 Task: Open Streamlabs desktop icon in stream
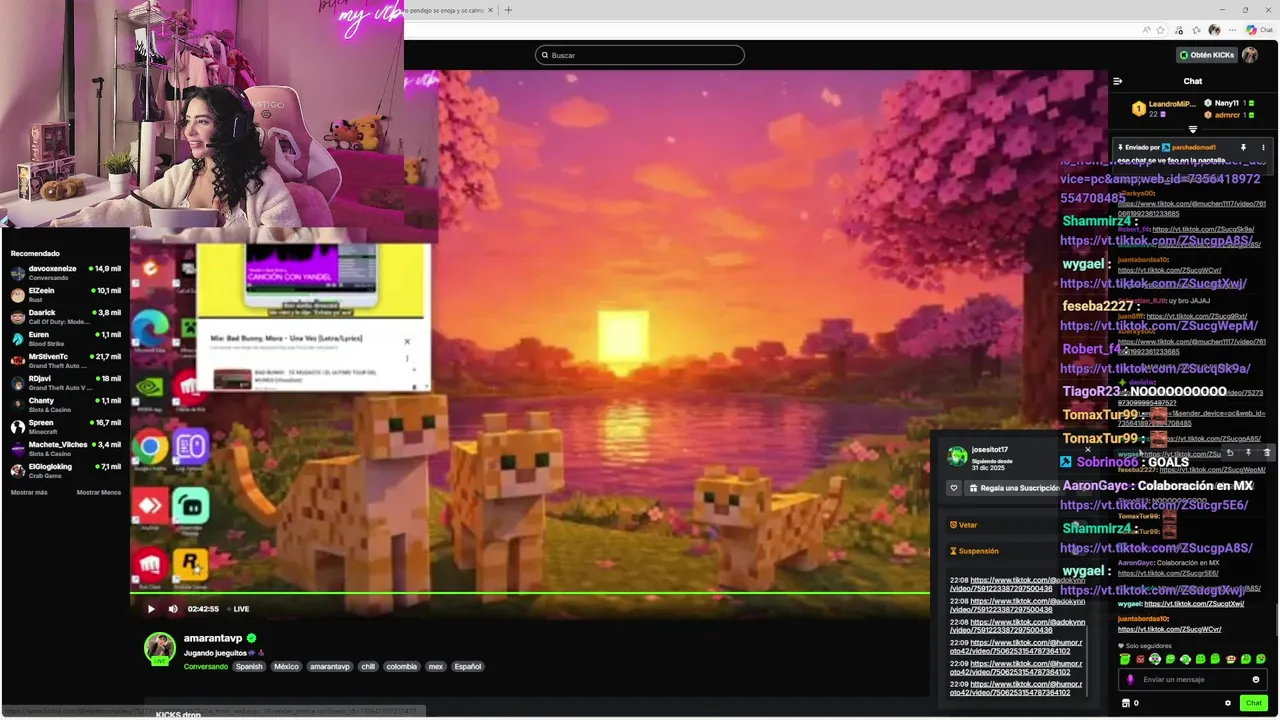[x=190, y=506]
